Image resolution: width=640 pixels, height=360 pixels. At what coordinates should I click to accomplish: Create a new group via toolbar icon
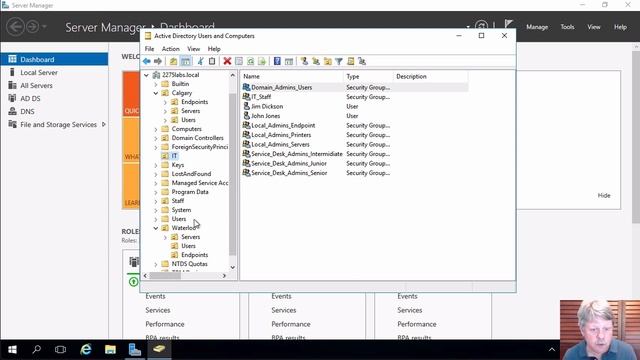[316, 61]
